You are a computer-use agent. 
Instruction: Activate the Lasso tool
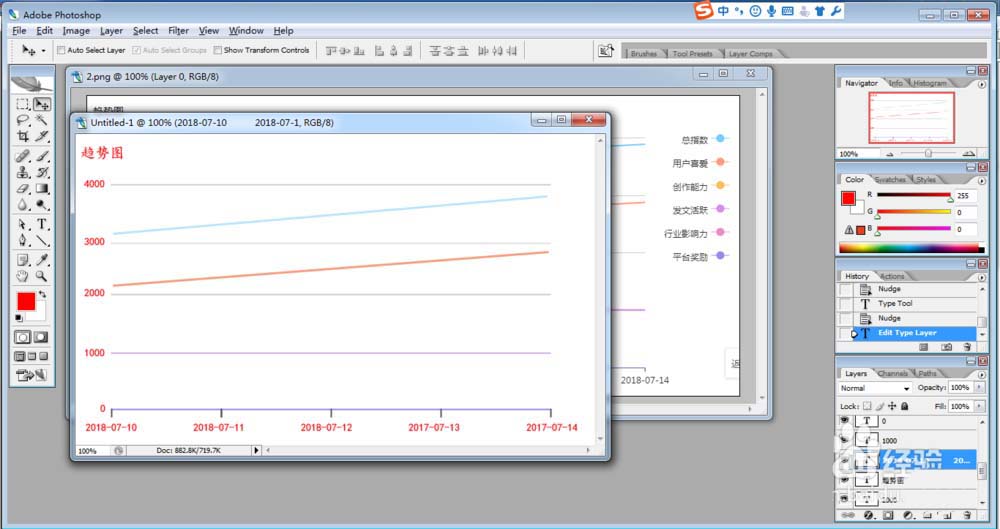22,120
